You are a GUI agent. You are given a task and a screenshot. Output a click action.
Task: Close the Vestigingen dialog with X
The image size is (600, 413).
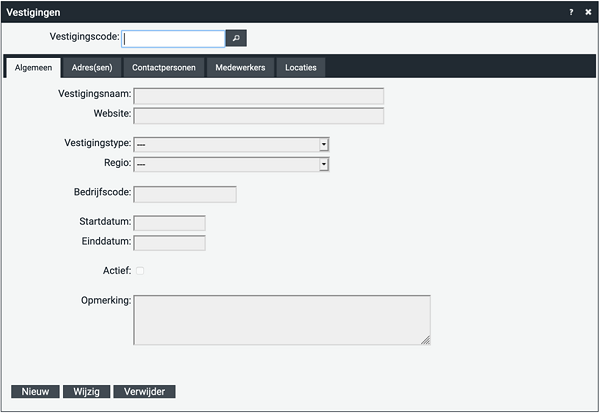click(588, 12)
